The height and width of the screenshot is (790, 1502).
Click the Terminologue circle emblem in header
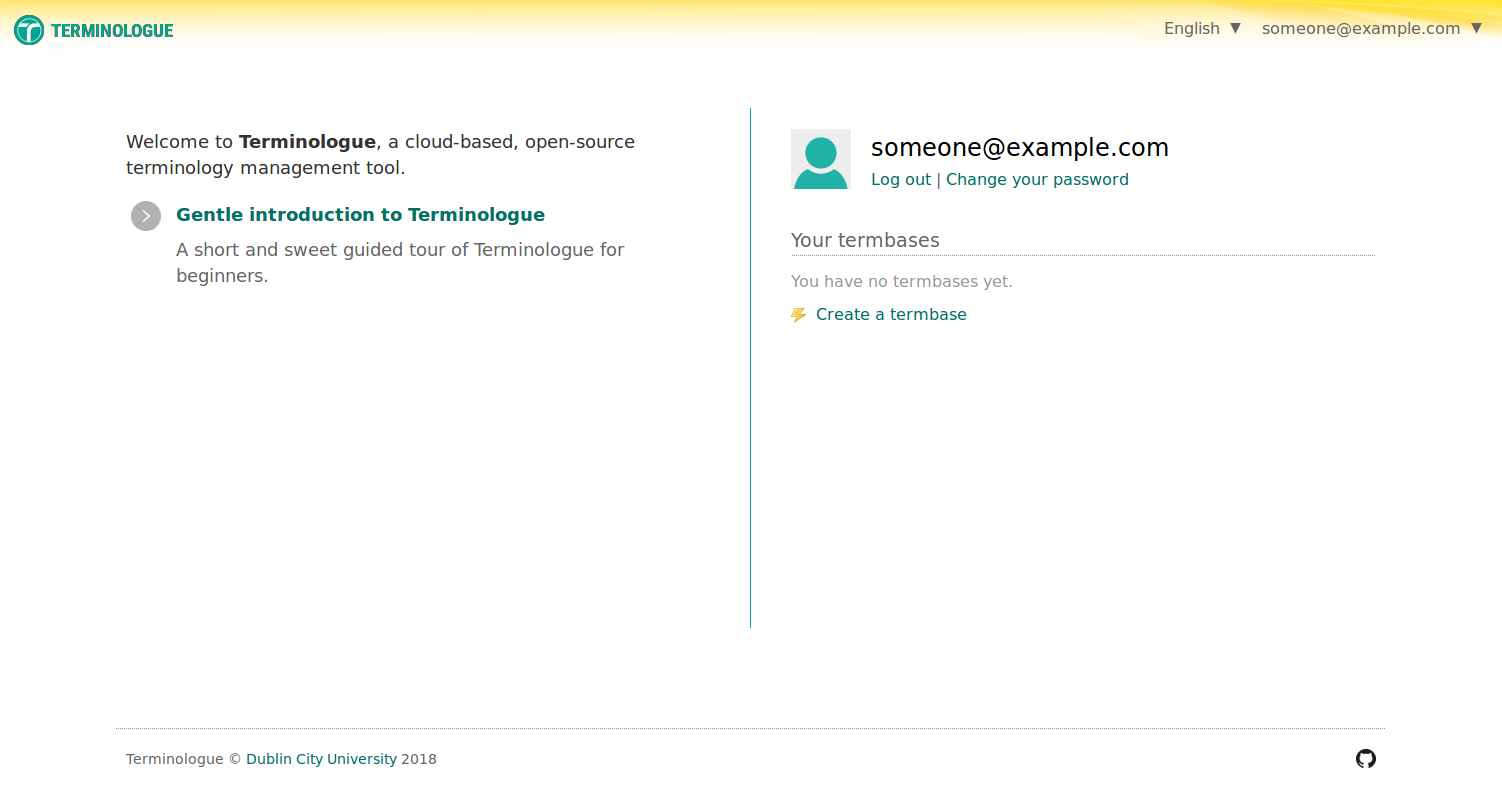pos(27,29)
